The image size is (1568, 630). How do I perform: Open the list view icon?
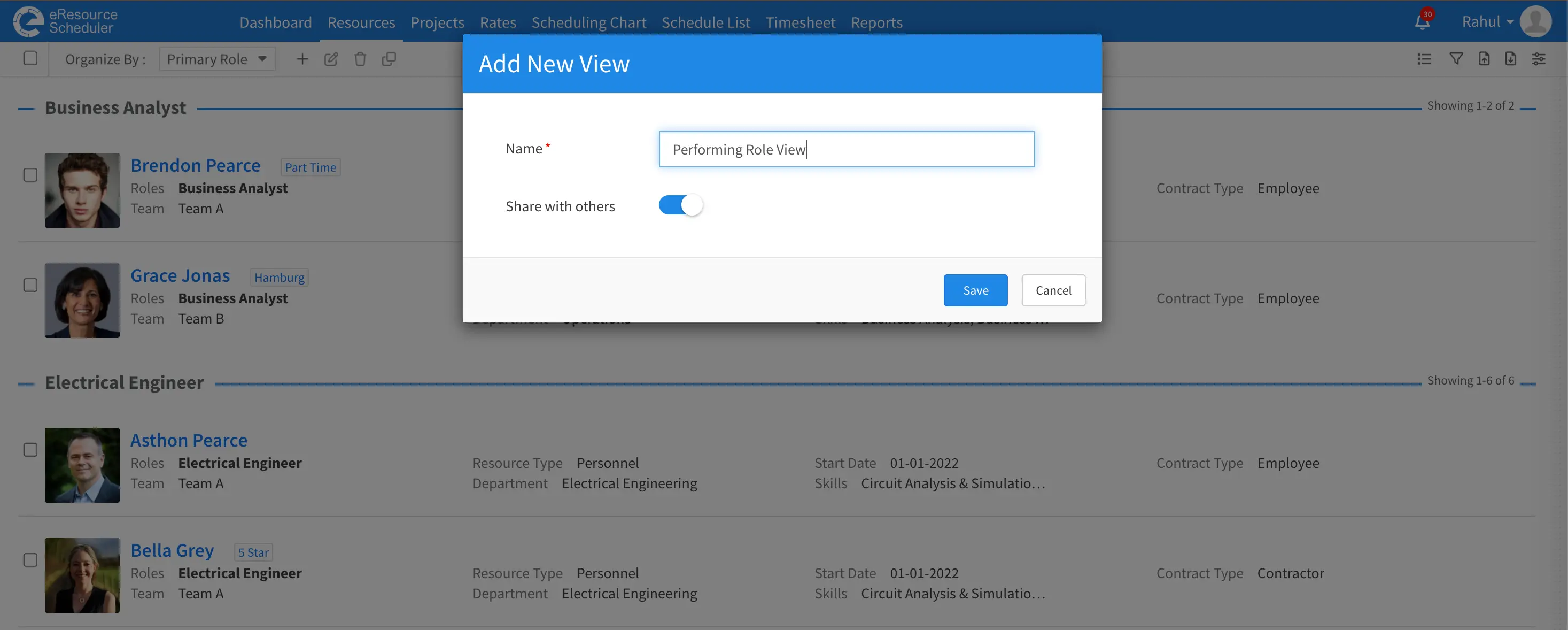point(1424,58)
